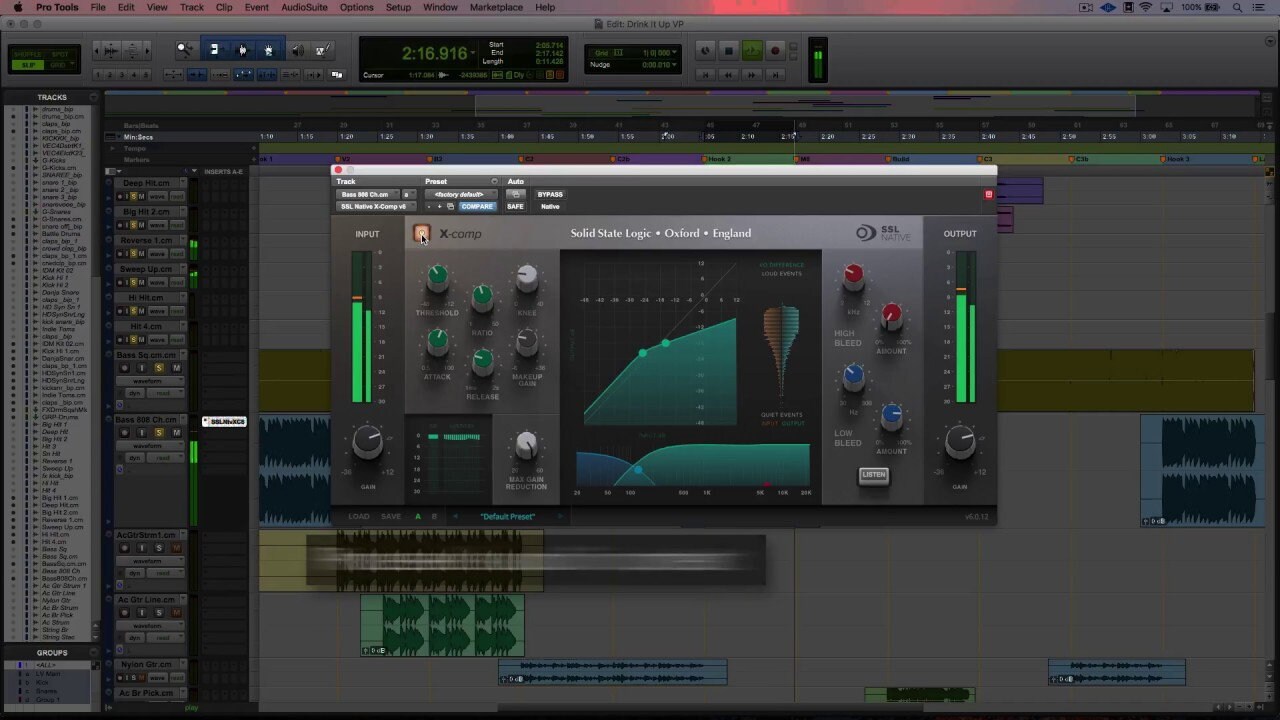Click the Tab to Transients button
The height and width of the screenshot is (720, 1280).
197,74
